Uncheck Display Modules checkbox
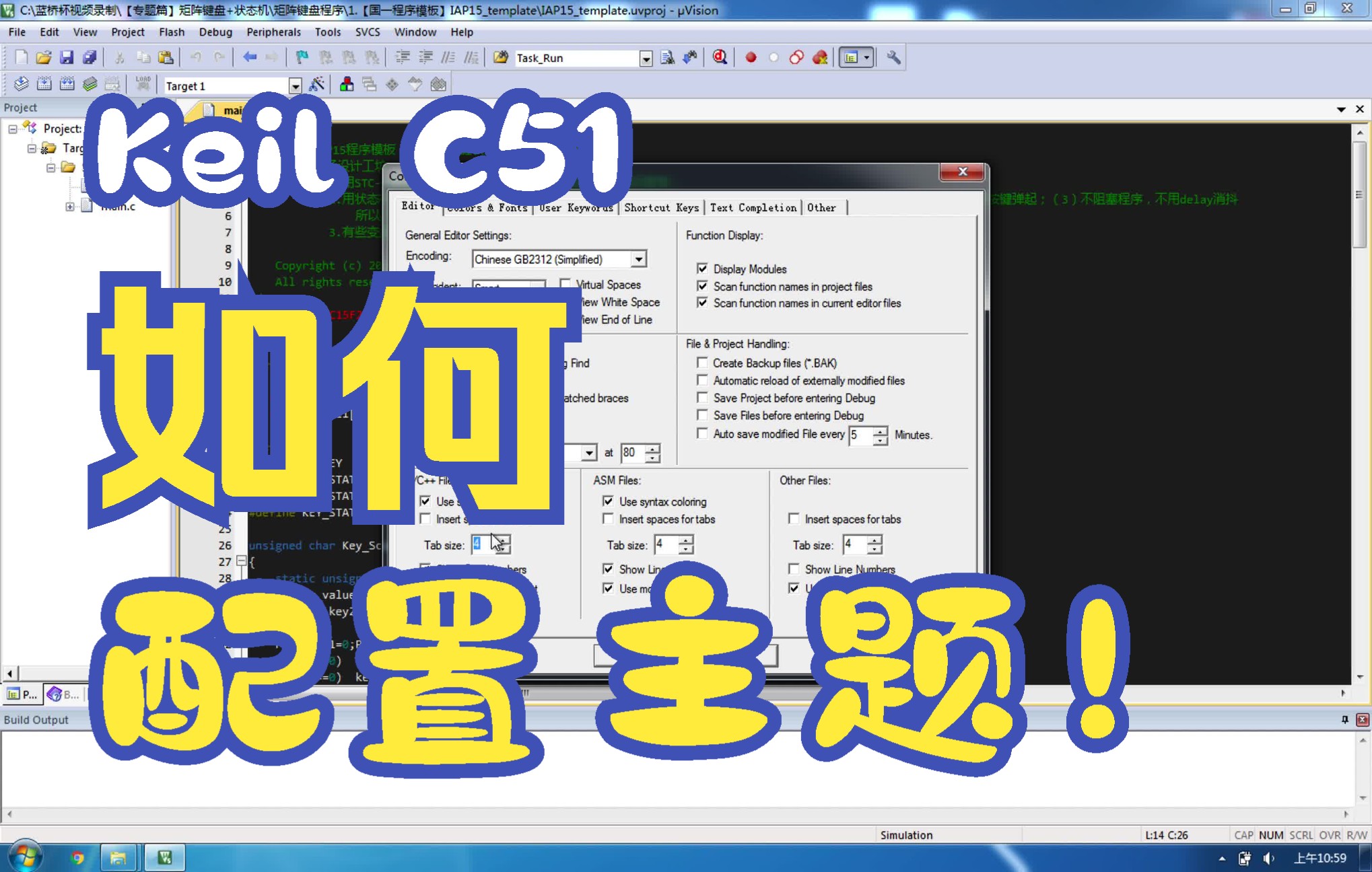The height and width of the screenshot is (872, 1372). (x=702, y=269)
